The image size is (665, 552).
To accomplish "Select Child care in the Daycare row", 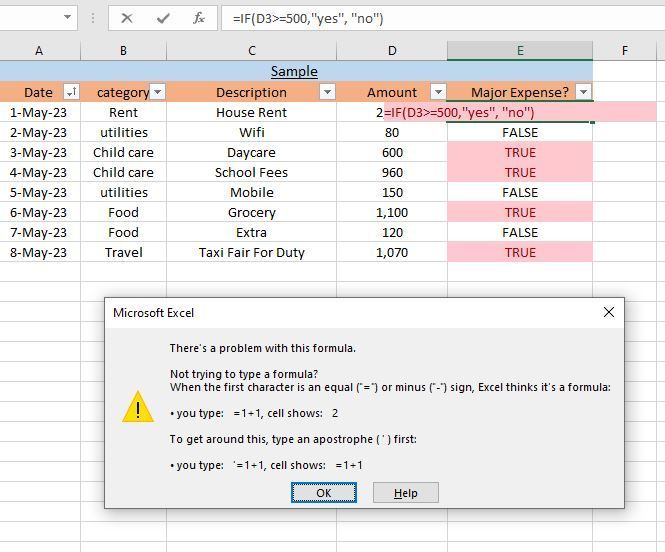I will click(x=123, y=152).
